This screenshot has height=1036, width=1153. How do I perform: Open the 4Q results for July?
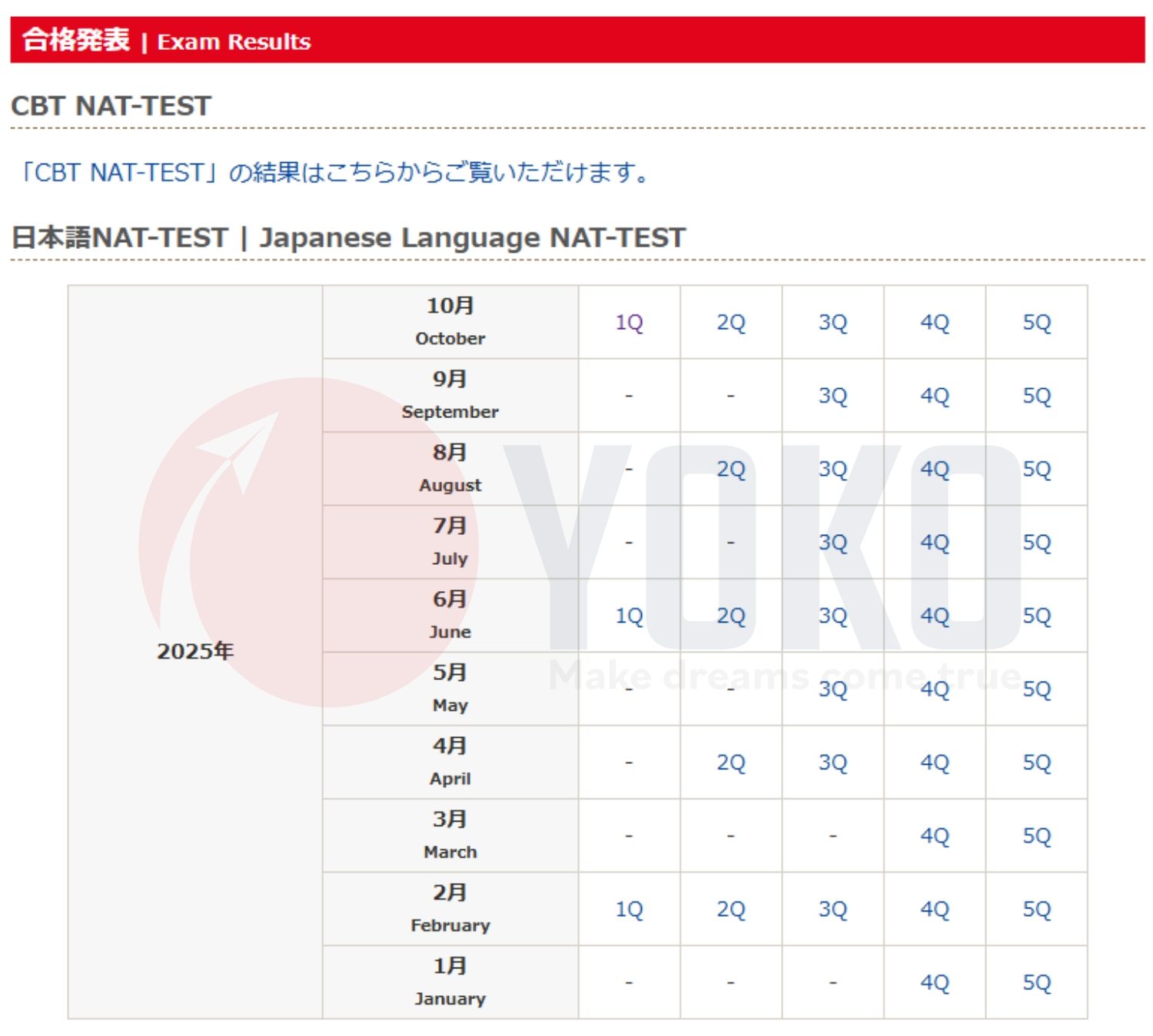coord(935,543)
